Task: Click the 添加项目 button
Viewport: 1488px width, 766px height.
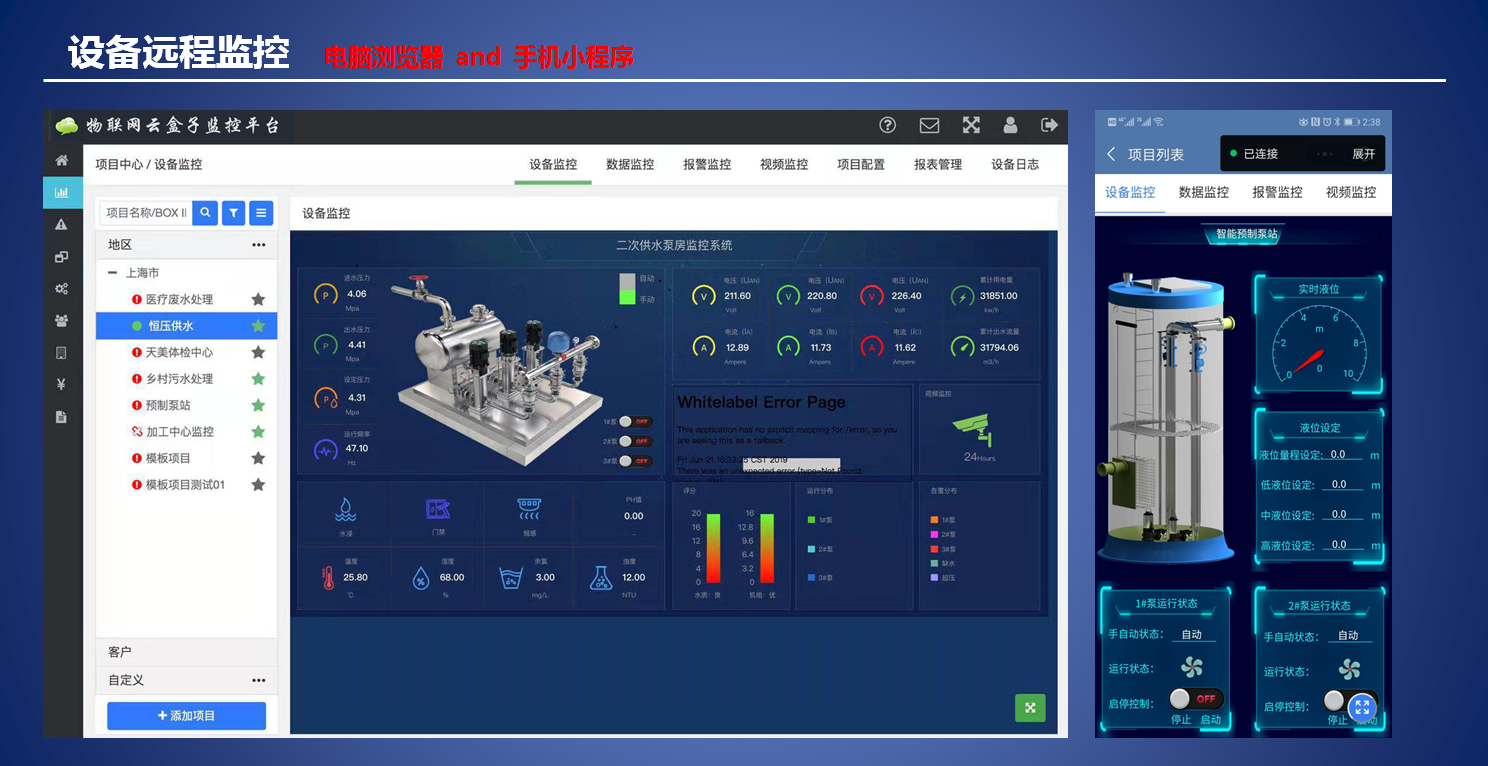Action: (x=186, y=716)
